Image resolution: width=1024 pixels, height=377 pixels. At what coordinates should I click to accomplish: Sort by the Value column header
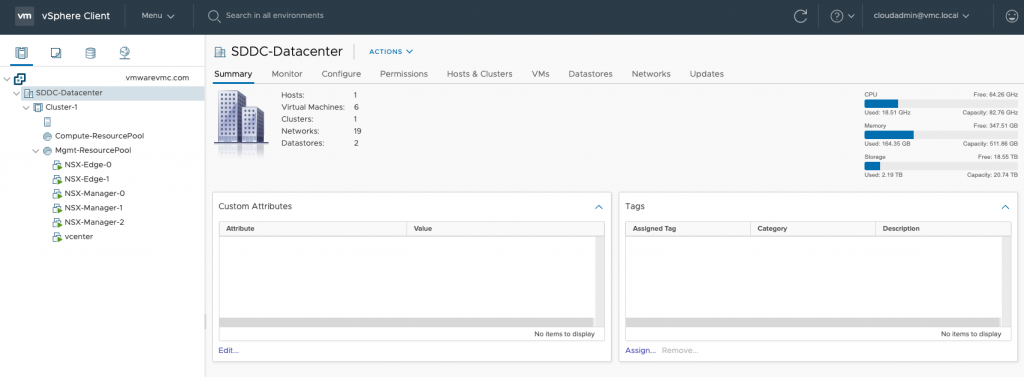coord(505,229)
